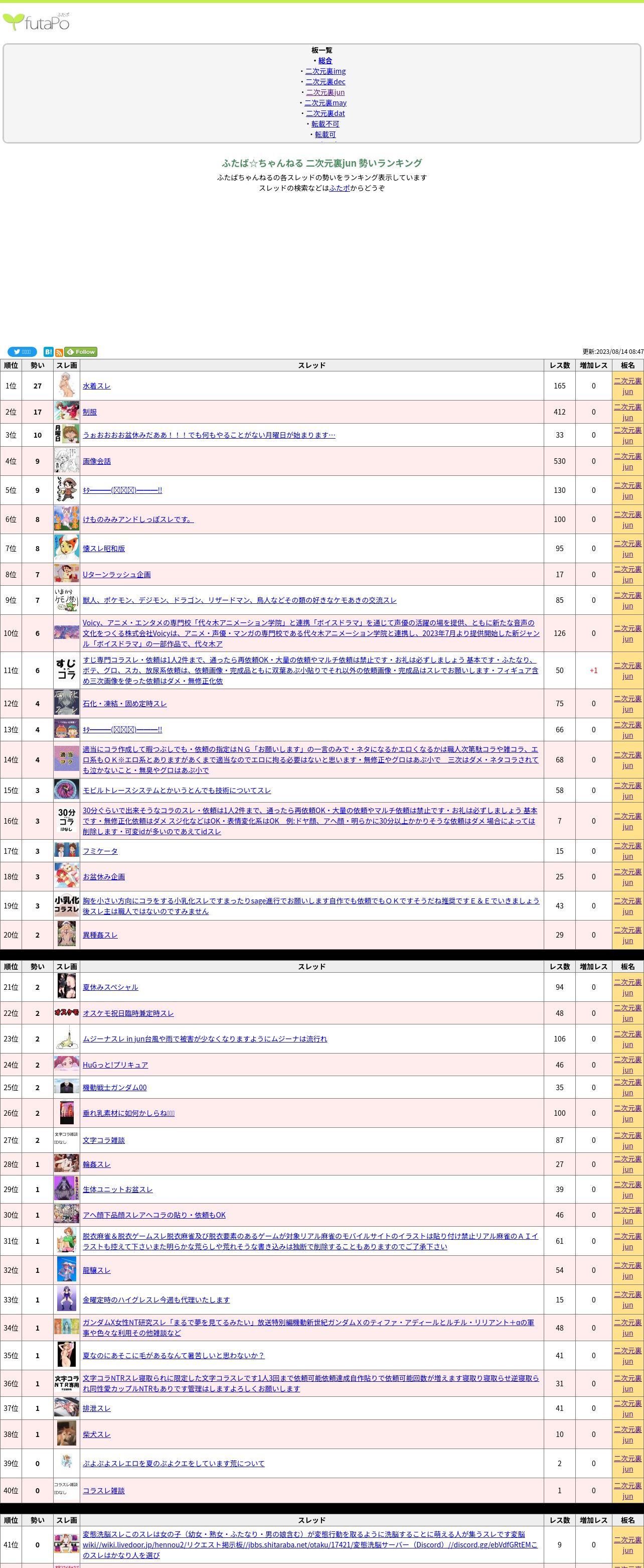
Task: Click thumbnail of the 龍驤スレ row
Action: coord(66,1270)
